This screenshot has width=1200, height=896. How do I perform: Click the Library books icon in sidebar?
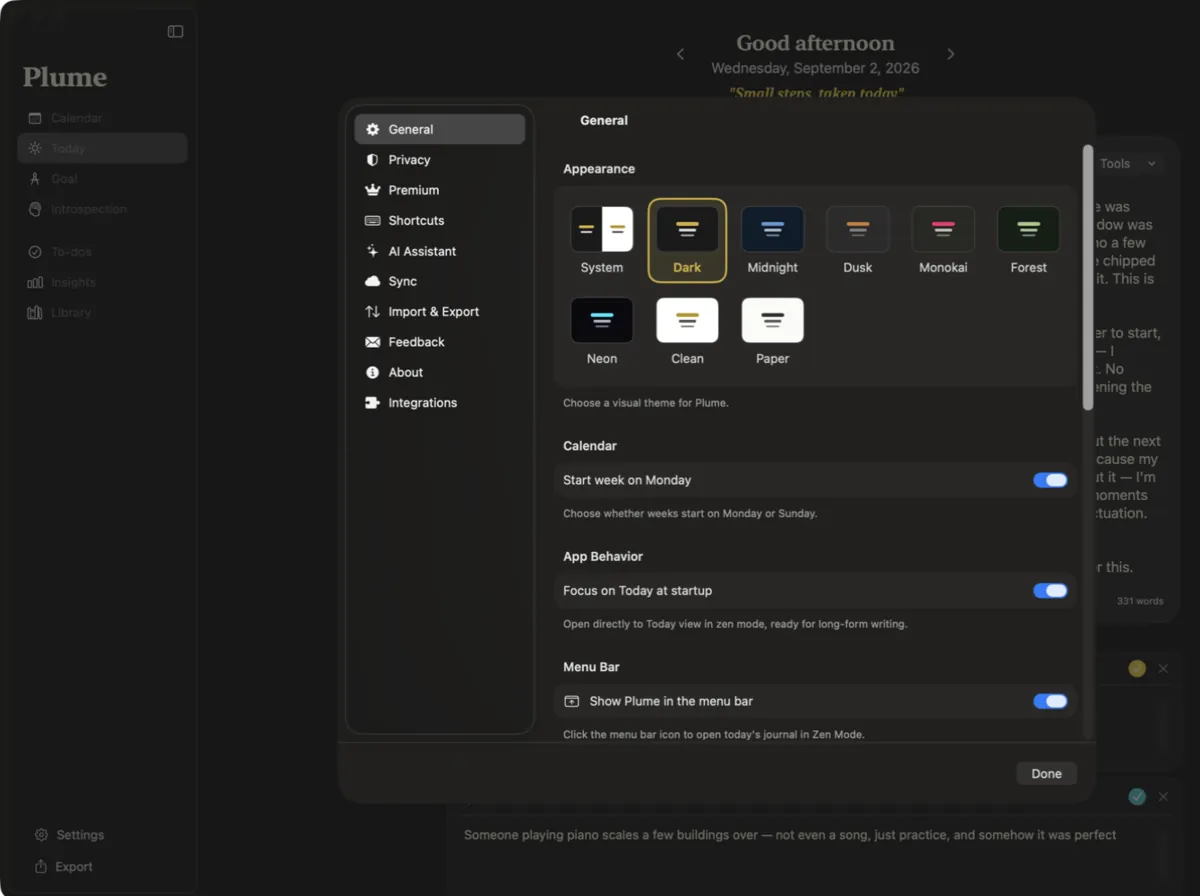point(35,312)
